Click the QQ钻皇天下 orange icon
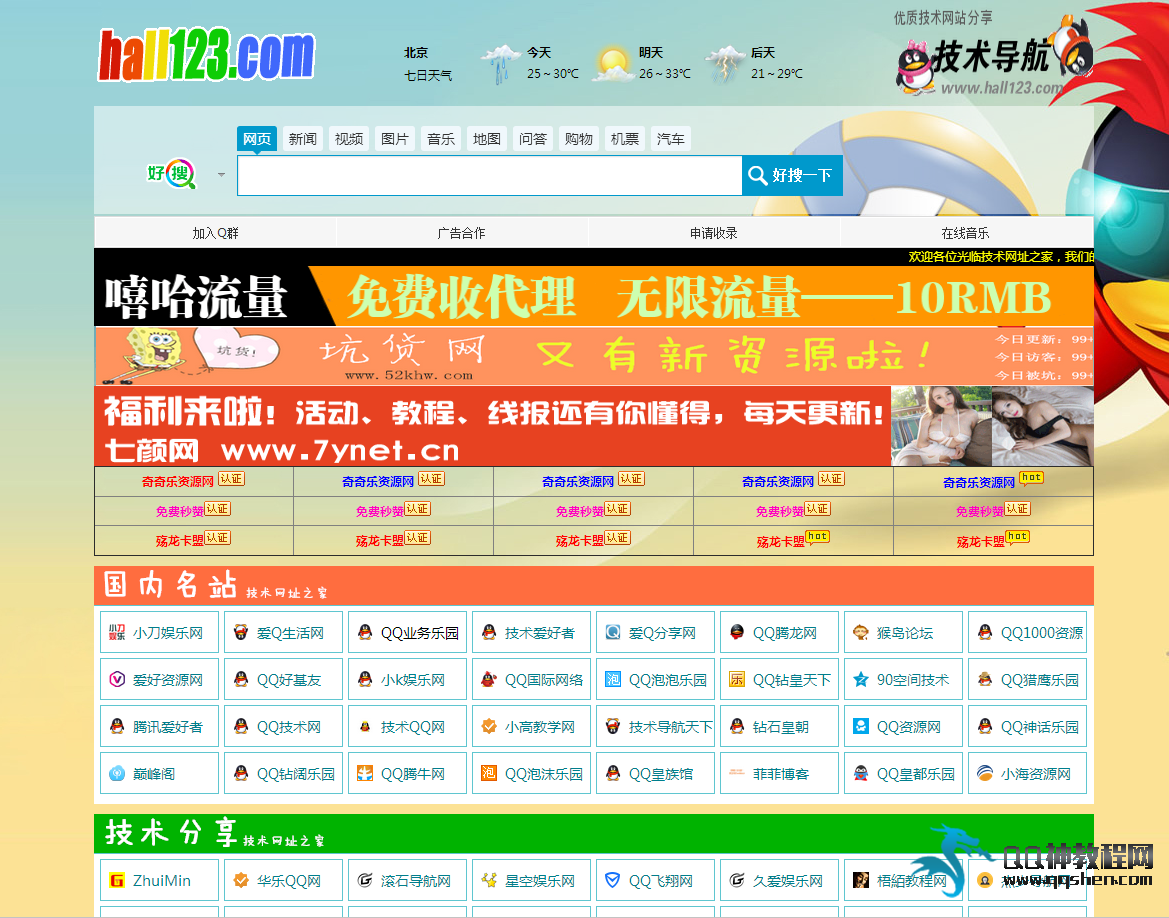This screenshot has width=1169, height=918. point(737,679)
